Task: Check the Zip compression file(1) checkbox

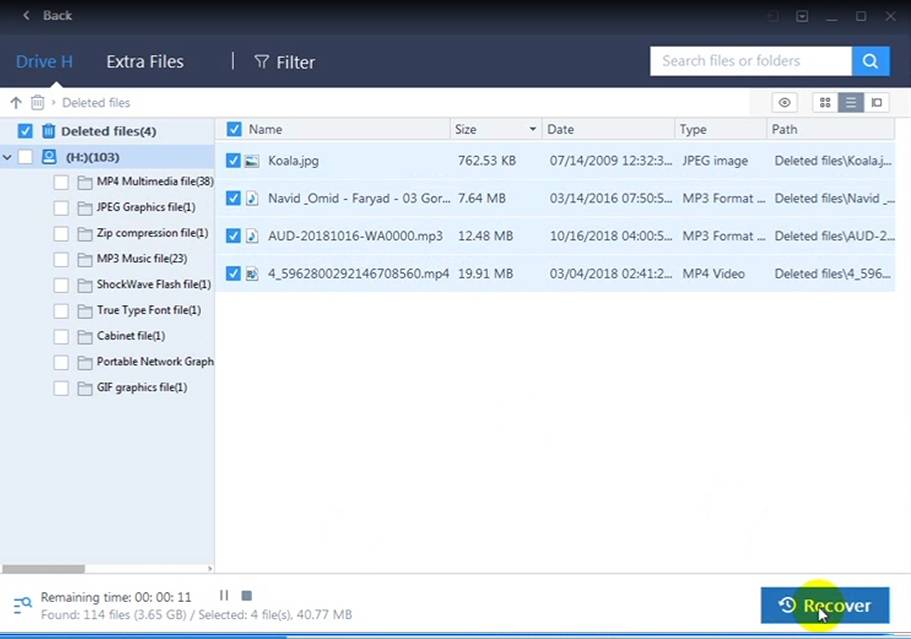Action: tap(61, 234)
